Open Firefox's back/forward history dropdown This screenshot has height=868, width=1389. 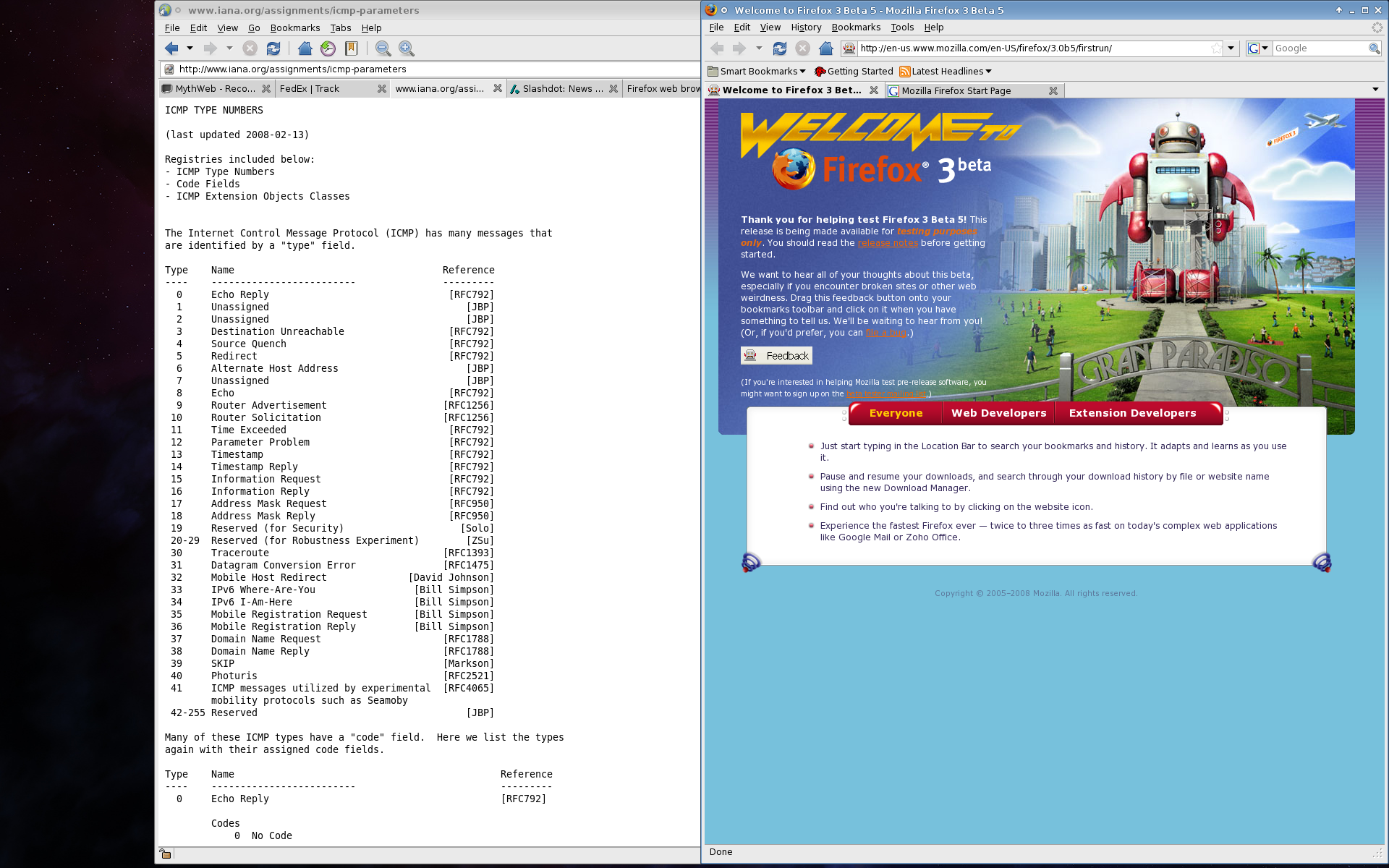pyautogui.click(x=759, y=48)
